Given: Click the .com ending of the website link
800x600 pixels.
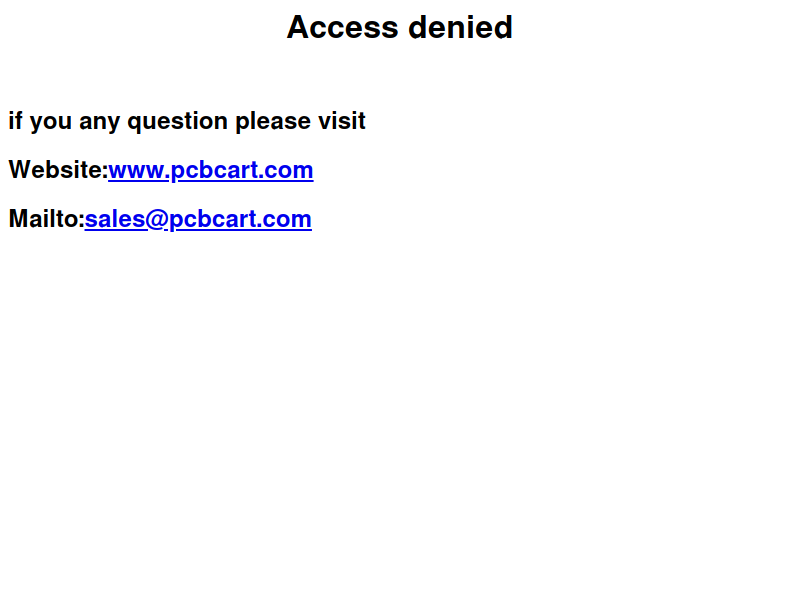Looking at the screenshot, I should (x=285, y=171).
